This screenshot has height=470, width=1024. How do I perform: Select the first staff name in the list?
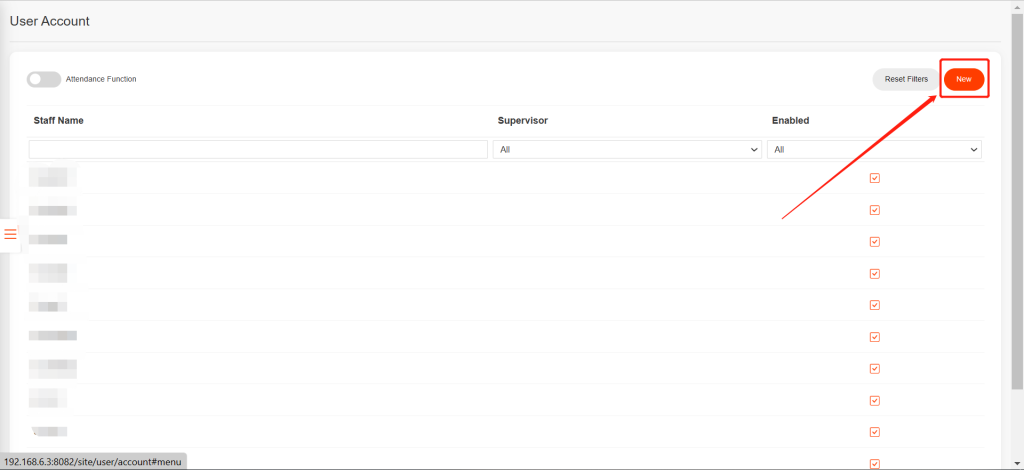[x=50, y=178]
